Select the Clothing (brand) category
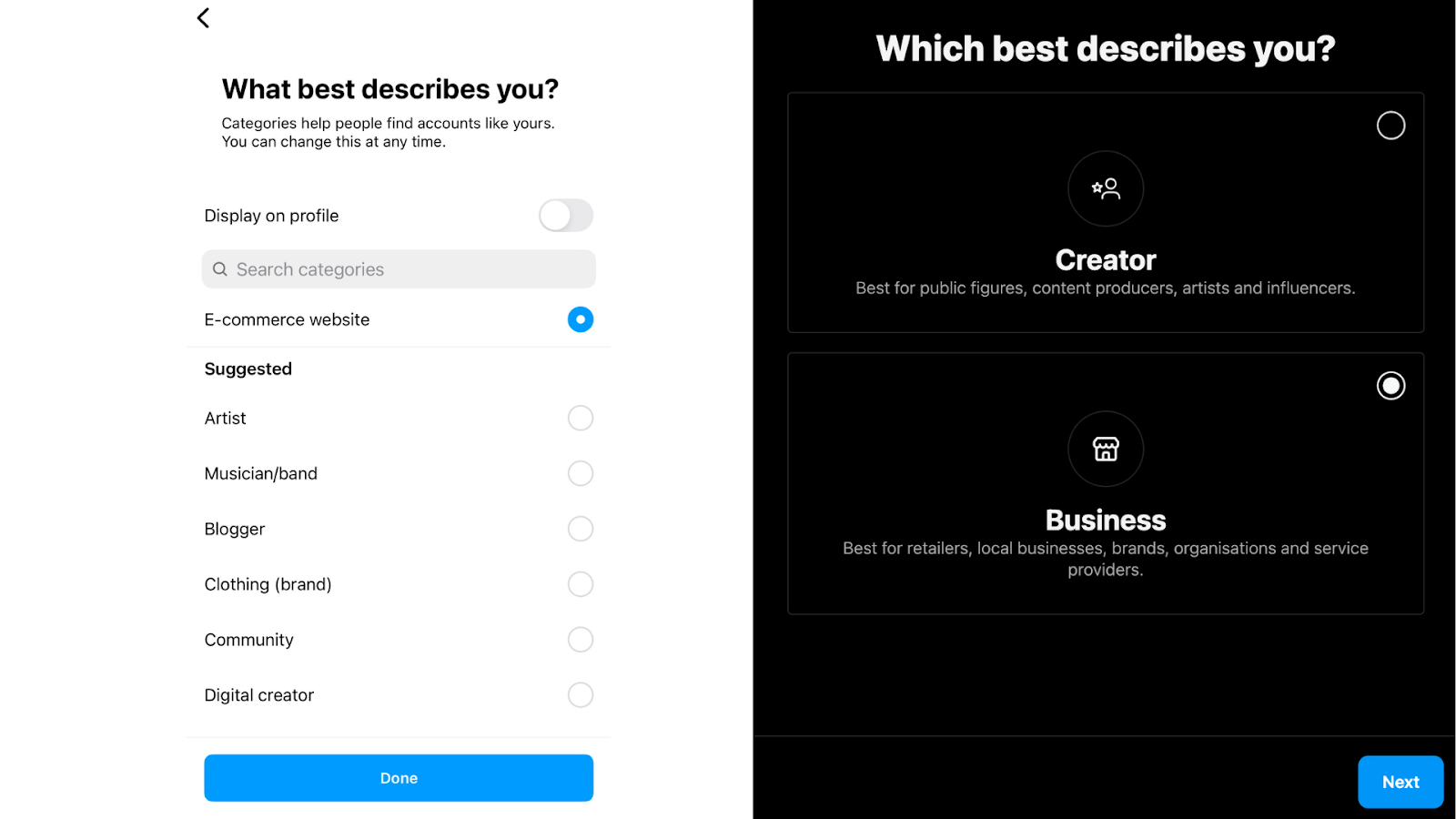Screen dimensions: 1456x819 580,584
